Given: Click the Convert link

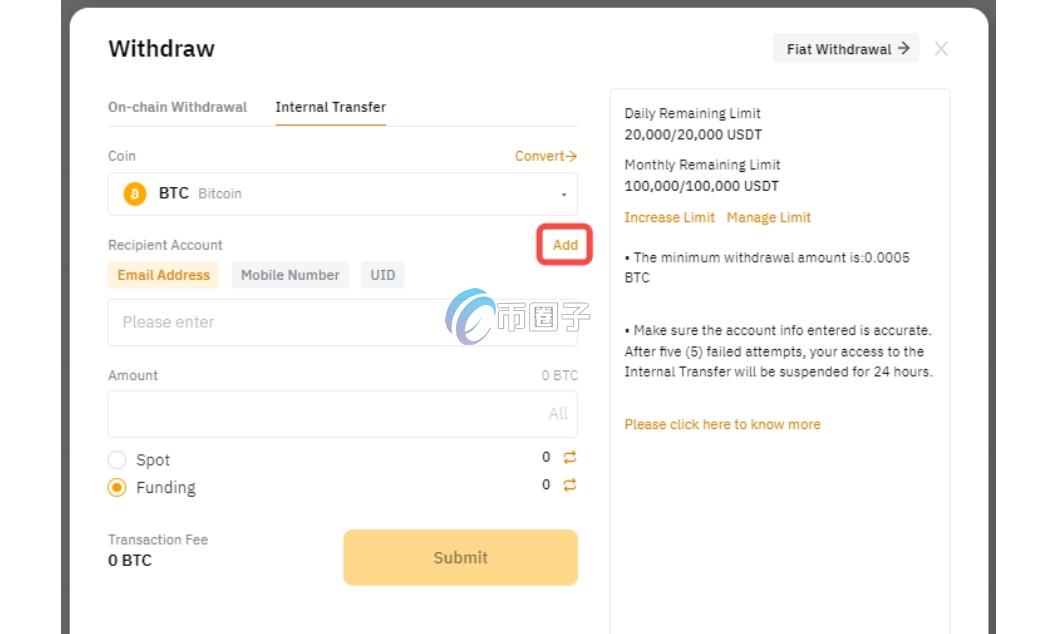Looking at the screenshot, I should (545, 156).
